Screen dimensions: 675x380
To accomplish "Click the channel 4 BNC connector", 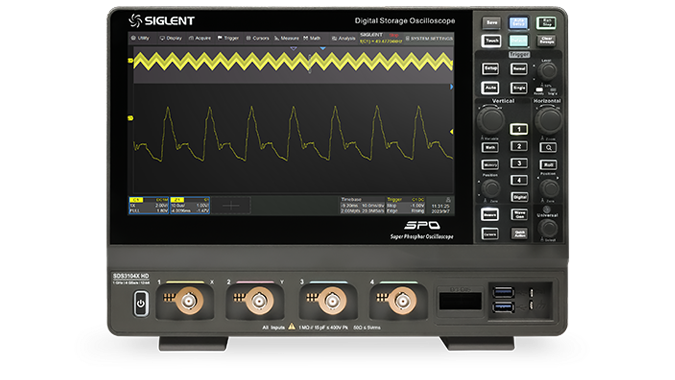I will point(403,301).
